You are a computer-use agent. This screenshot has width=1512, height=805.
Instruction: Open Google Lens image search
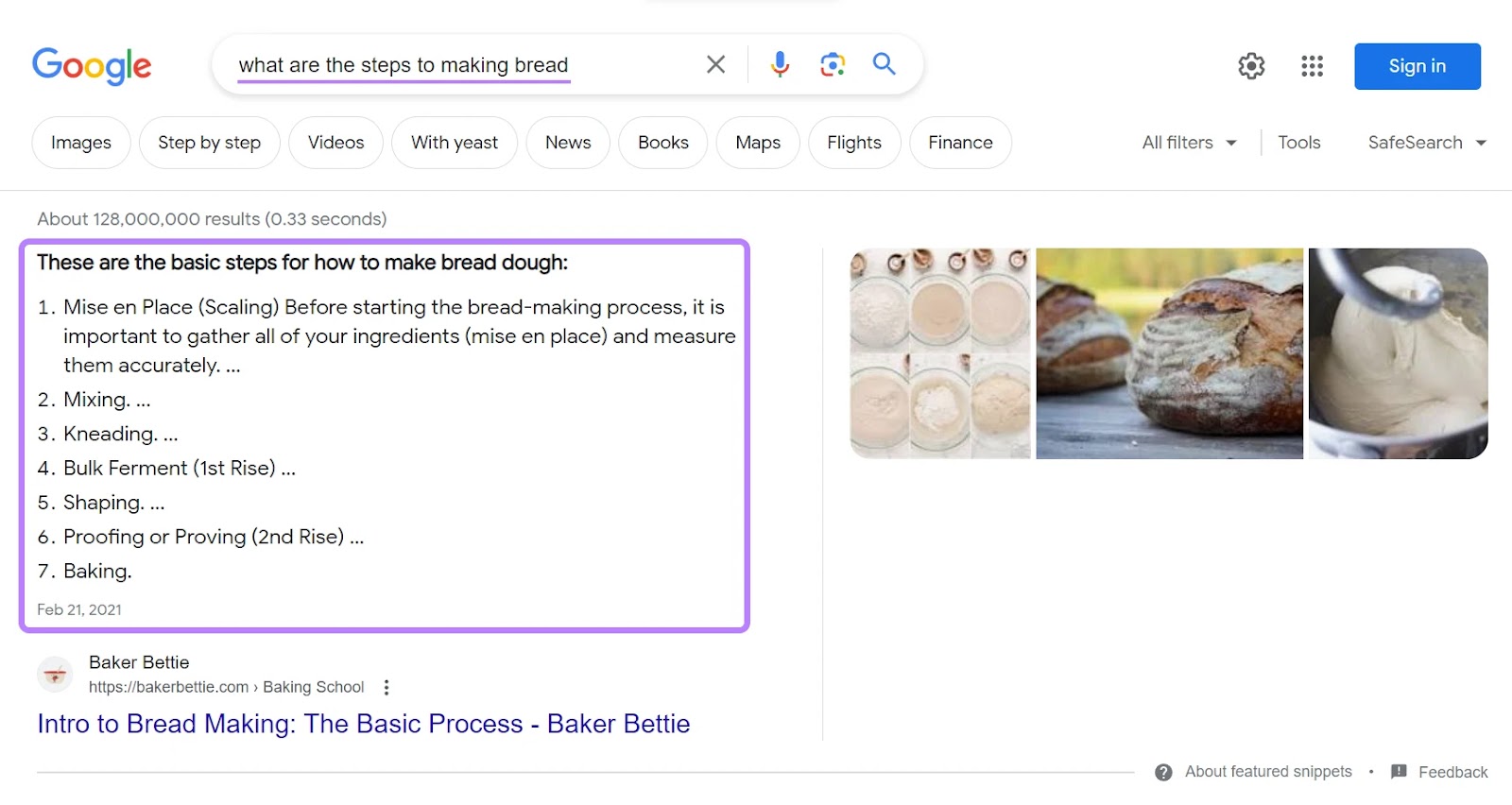tap(832, 64)
